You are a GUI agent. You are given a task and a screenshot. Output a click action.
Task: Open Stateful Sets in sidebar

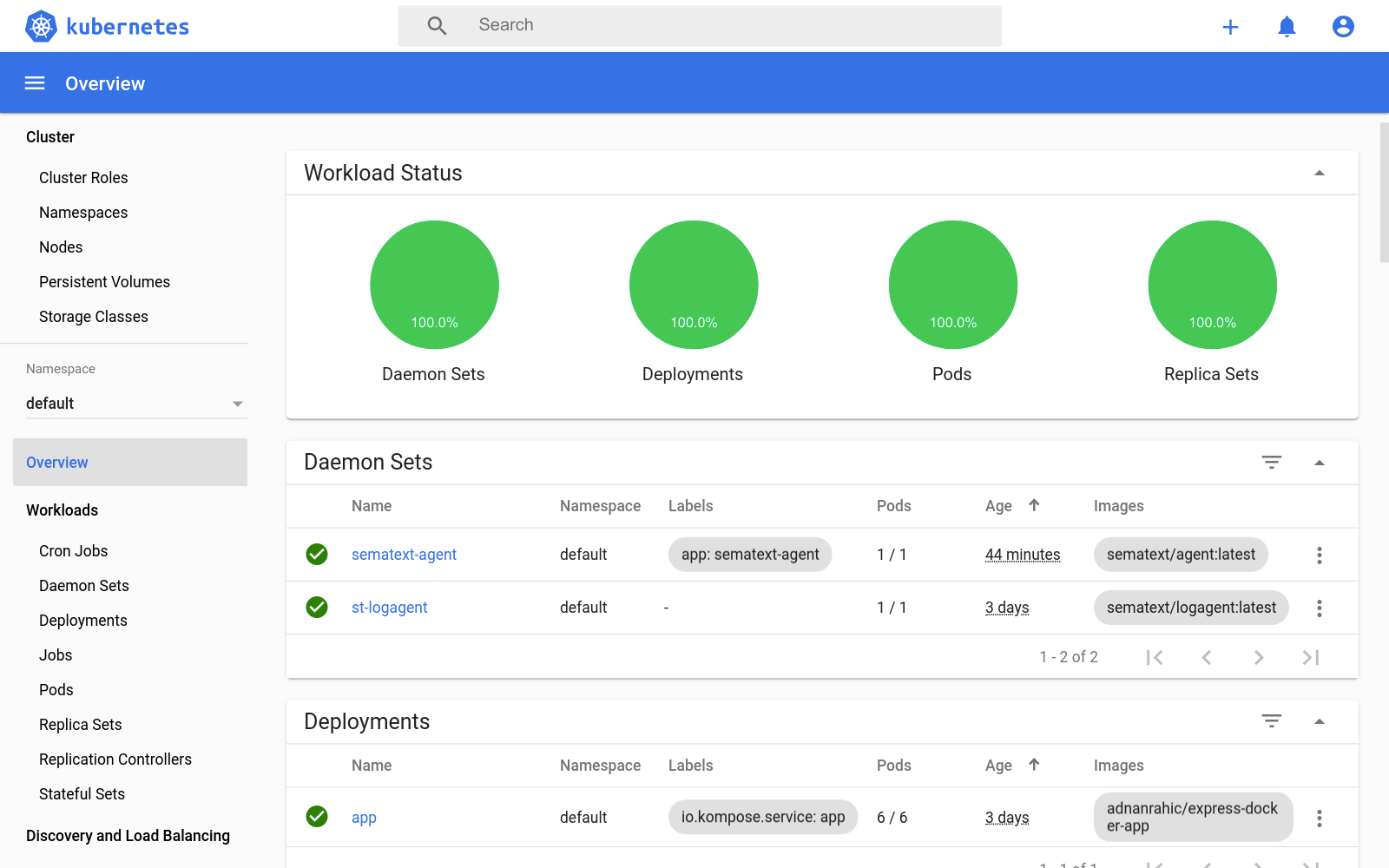(x=82, y=794)
